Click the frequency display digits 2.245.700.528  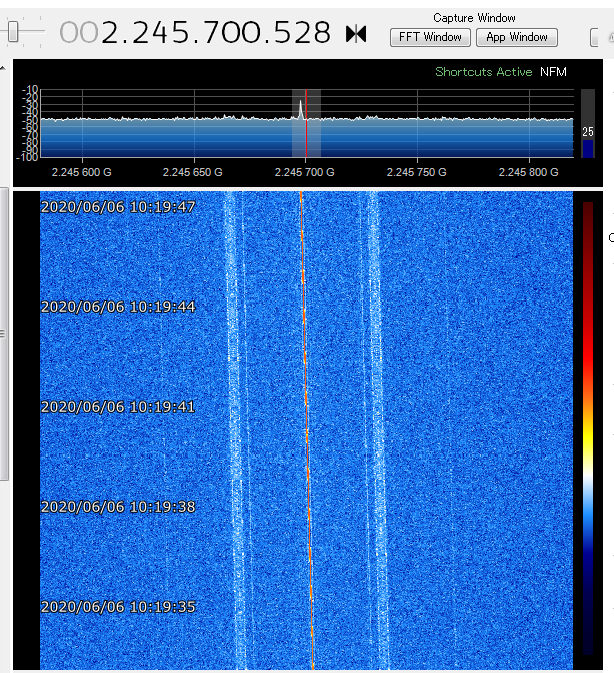[x=216, y=33]
